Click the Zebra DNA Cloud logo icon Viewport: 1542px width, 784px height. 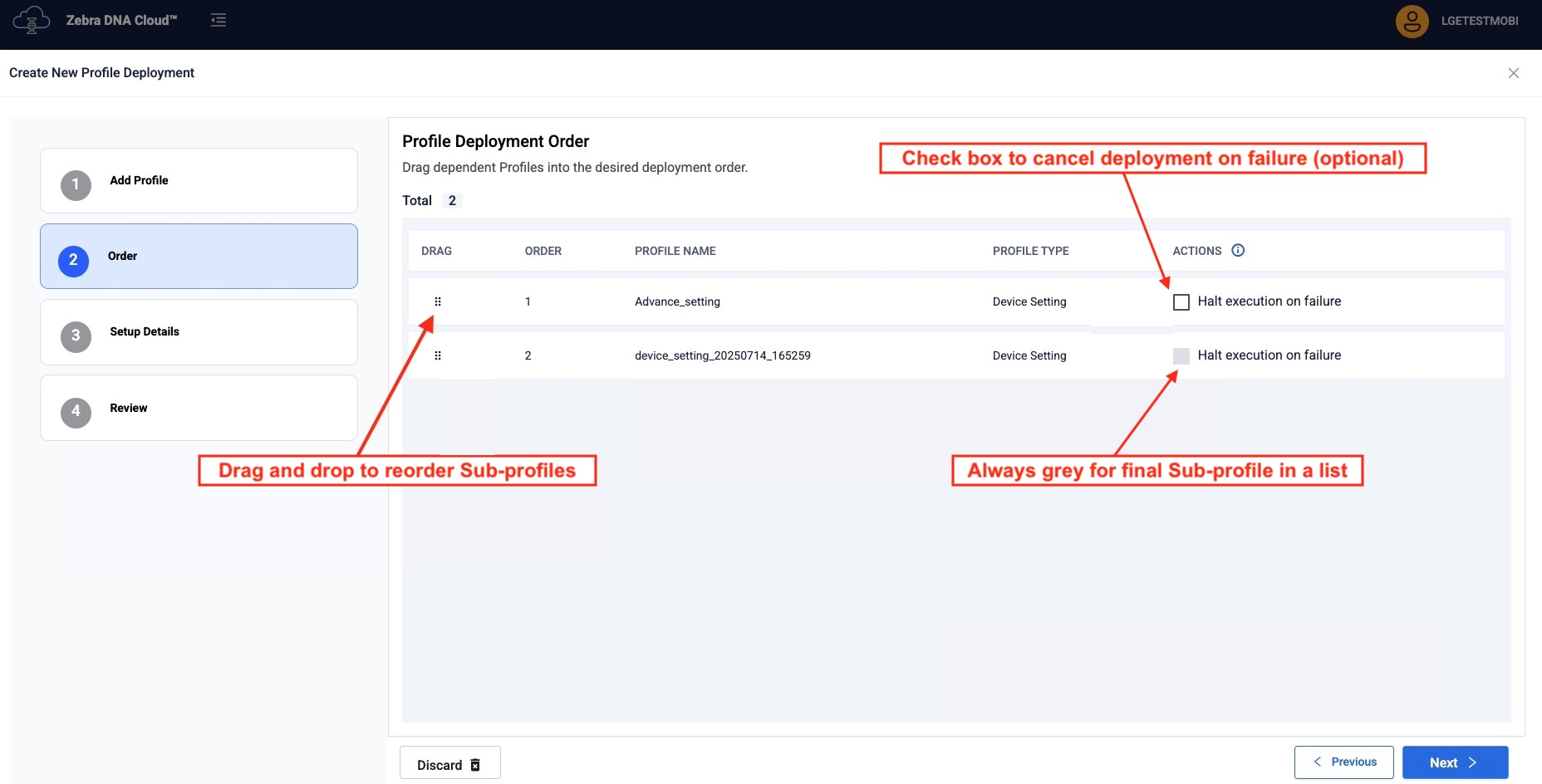pyautogui.click(x=32, y=20)
